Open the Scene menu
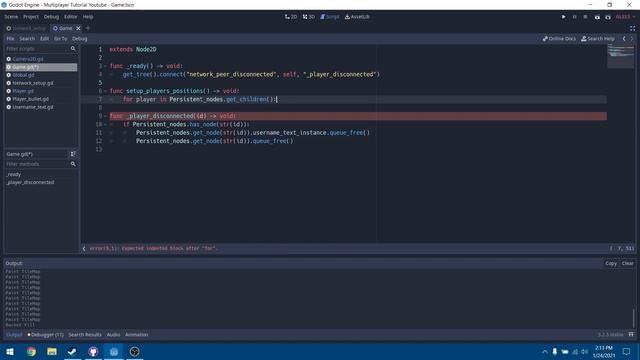Image resolution: width=640 pixels, height=360 pixels. [x=11, y=17]
